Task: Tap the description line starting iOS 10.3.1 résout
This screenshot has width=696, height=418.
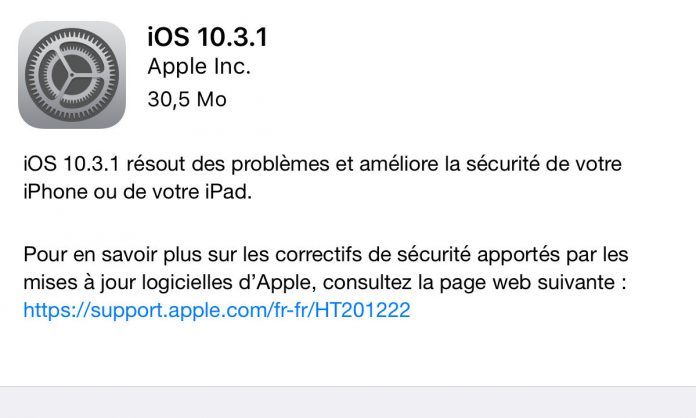Action: click(322, 164)
